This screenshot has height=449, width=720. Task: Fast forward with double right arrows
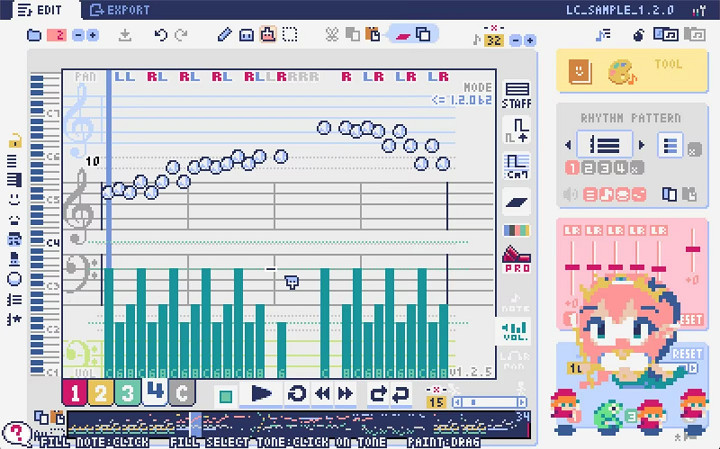pyautogui.click(x=345, y=394)
